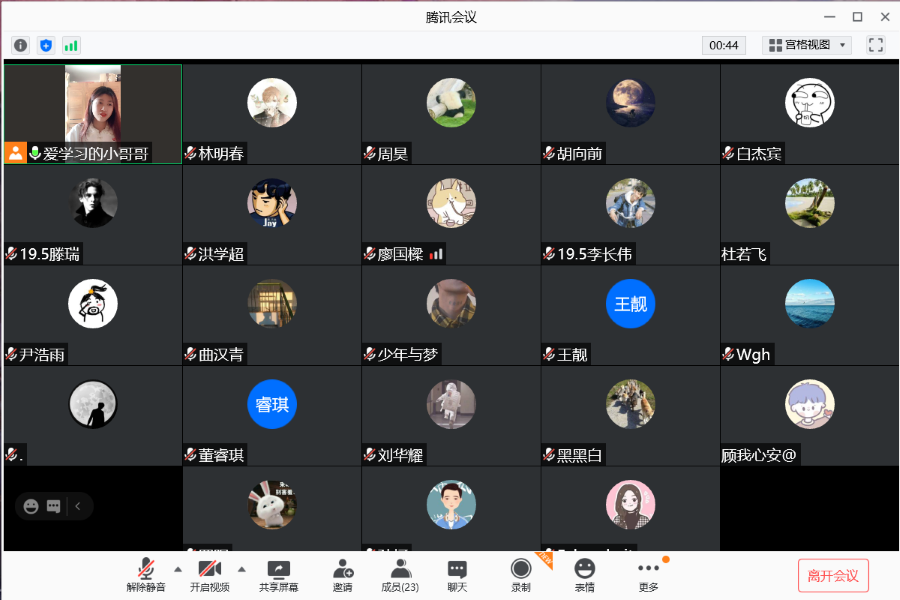Image resolution: width=900 pixels, height=600 pixels.
Task: Open the More options menu
Action: coord(649,575)
